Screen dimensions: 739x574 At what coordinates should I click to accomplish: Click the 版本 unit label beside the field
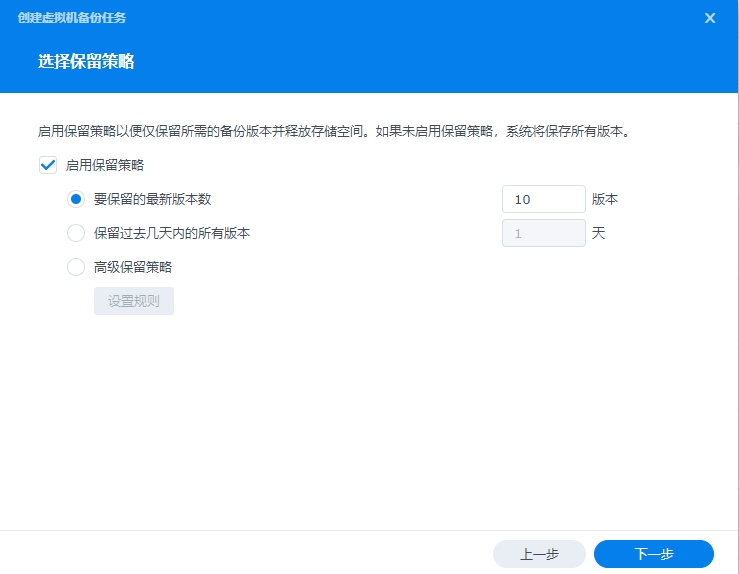coord(605,199)
